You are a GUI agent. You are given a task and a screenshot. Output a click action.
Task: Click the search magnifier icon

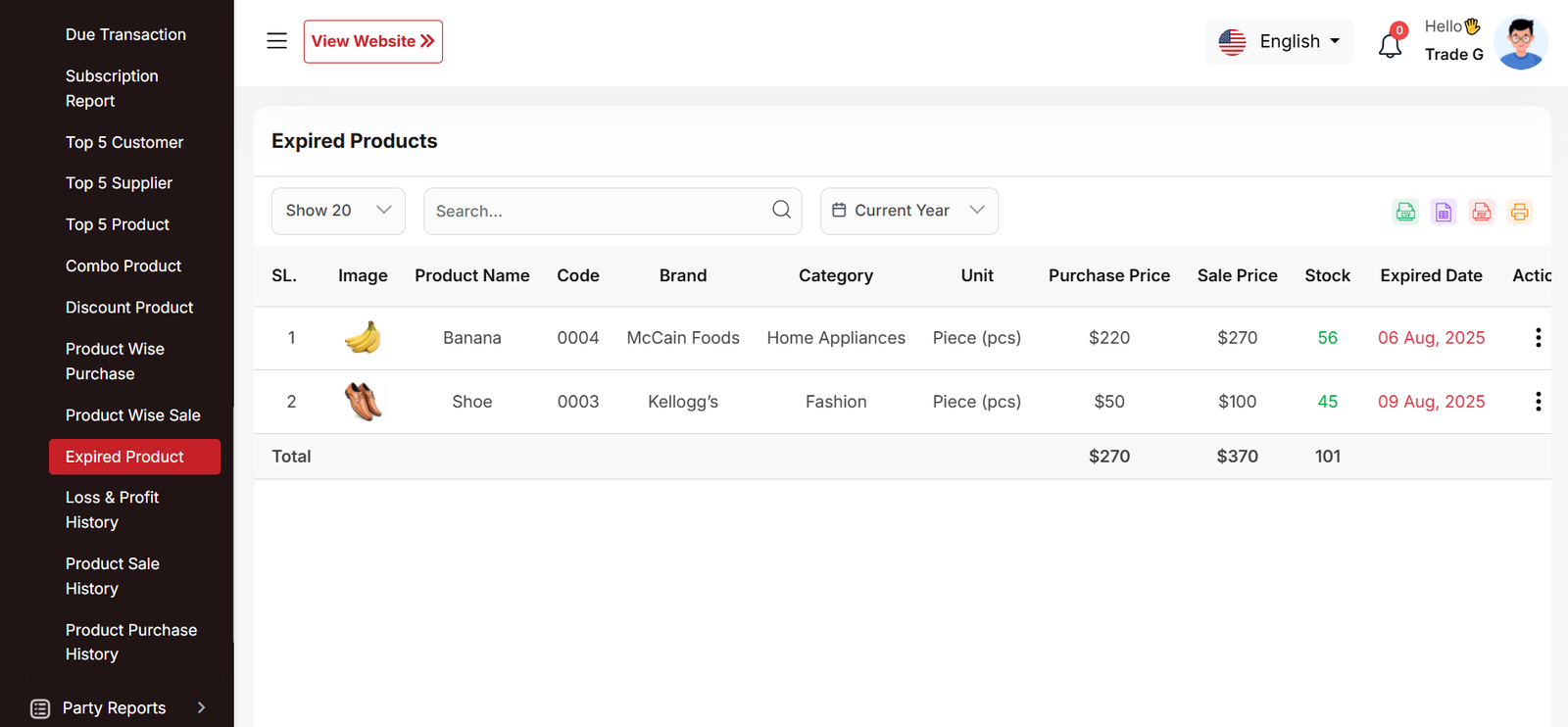(781, 210)
